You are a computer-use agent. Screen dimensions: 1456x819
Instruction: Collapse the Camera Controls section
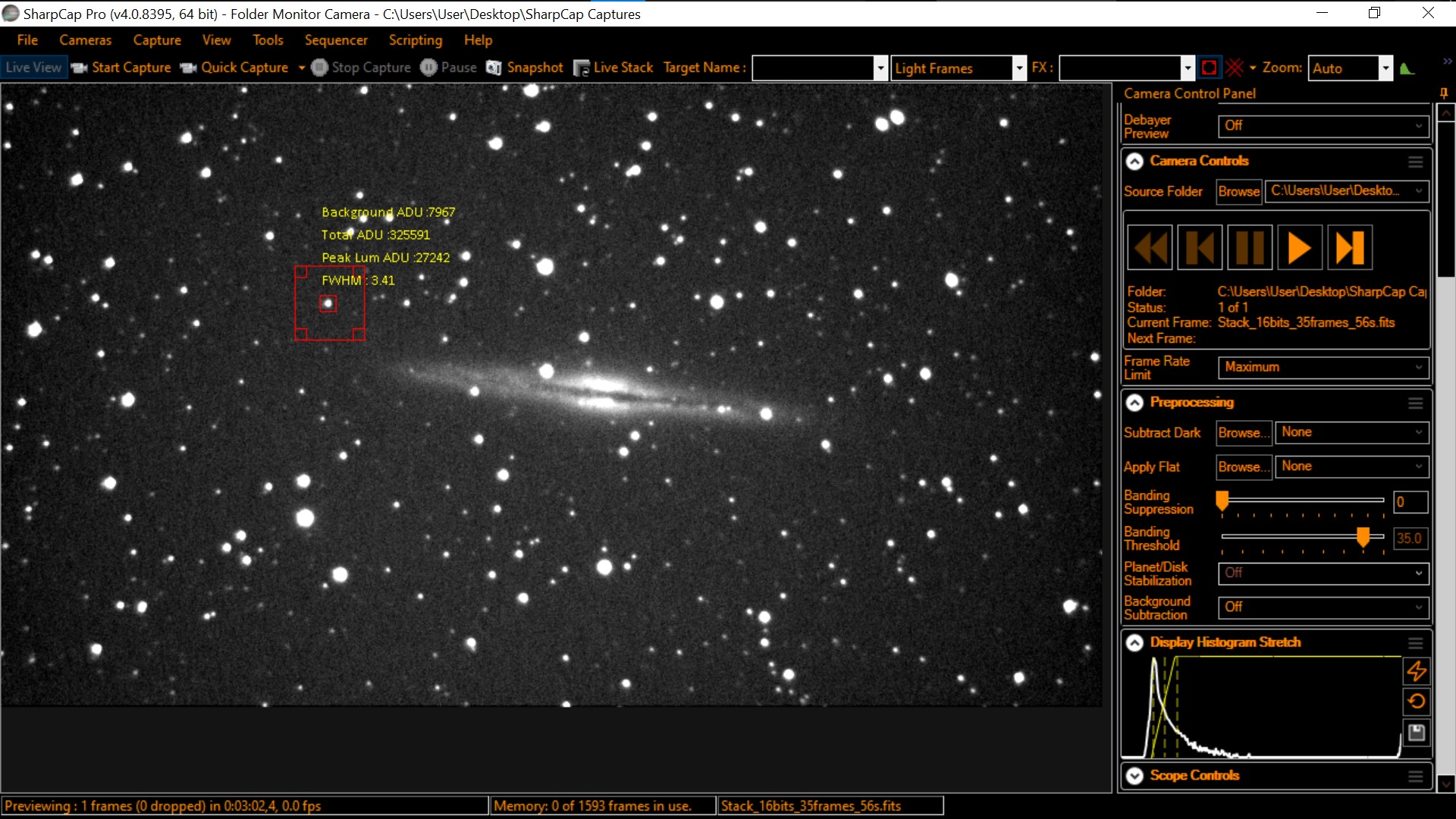click(x=1134, y=162)
